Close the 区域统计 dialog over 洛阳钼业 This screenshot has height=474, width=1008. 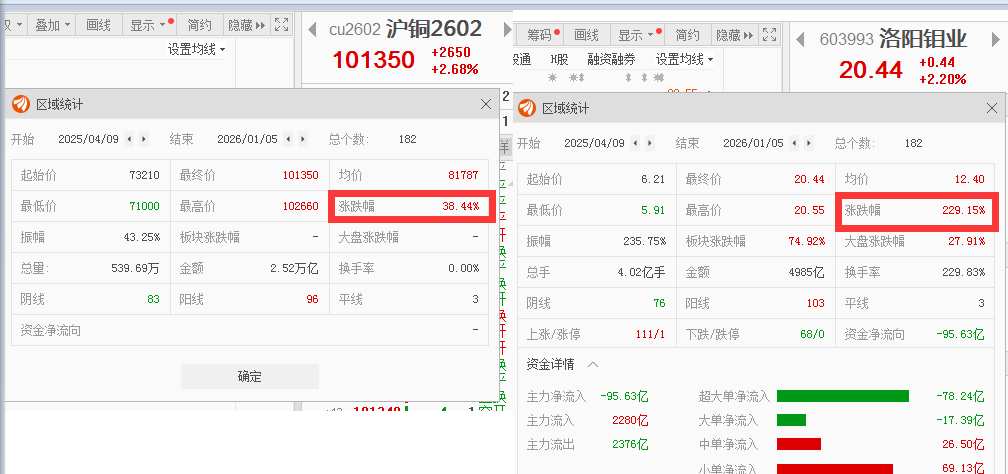pyautogui.click(x=992, y=108)
